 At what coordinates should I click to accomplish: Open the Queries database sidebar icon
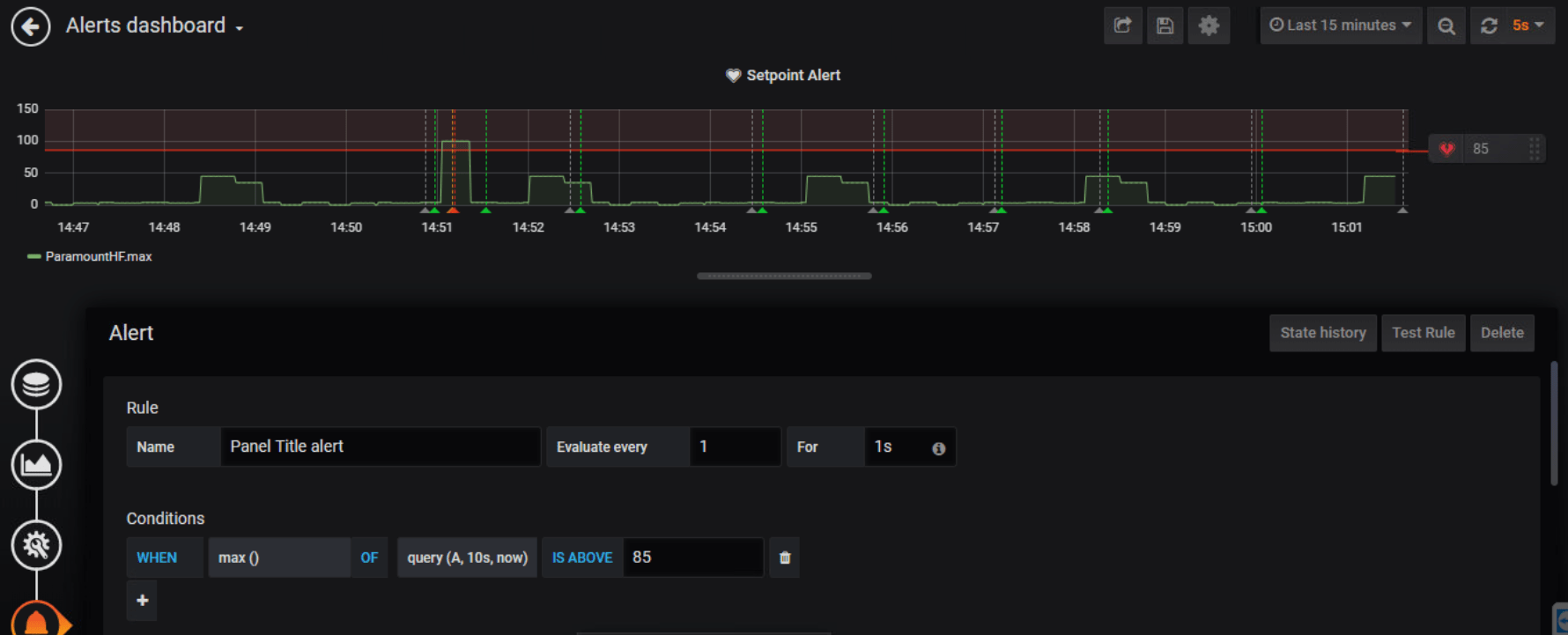click(x=36, y=385)
